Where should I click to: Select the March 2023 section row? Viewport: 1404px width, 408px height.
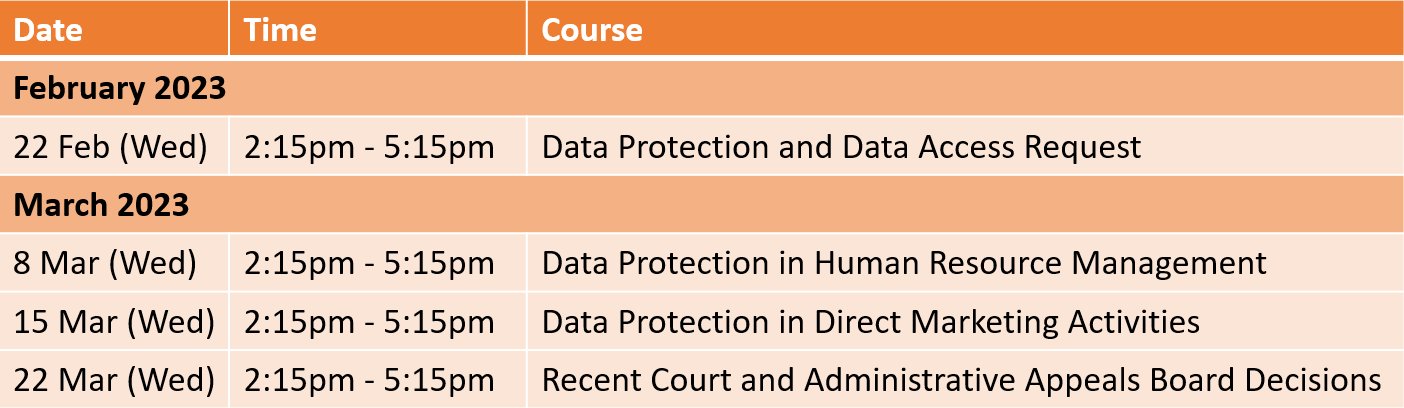coord(702,205)
